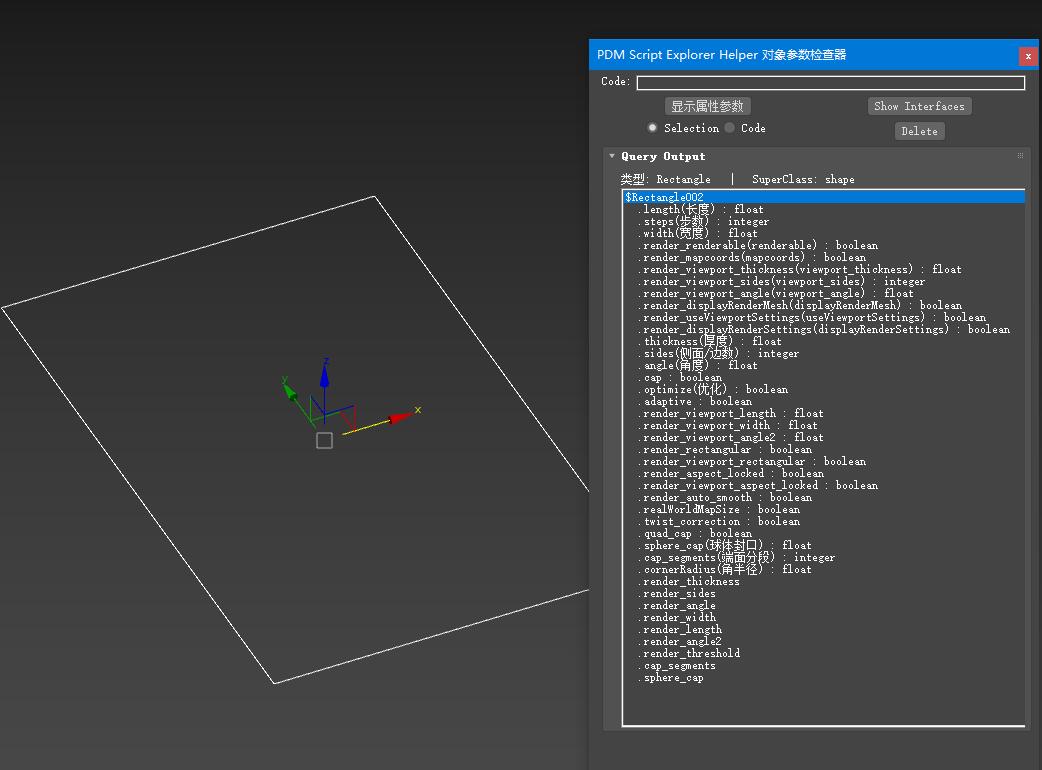The image size is (1042, 770).
Task: Select the $Rectangle002 list row
Action: click(823, 197)
